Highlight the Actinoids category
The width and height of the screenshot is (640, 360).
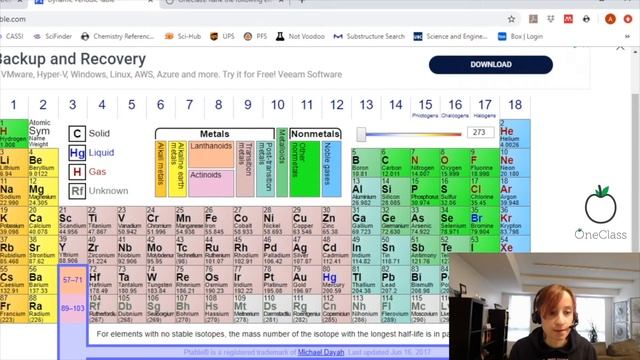click(x=211, y=183)
